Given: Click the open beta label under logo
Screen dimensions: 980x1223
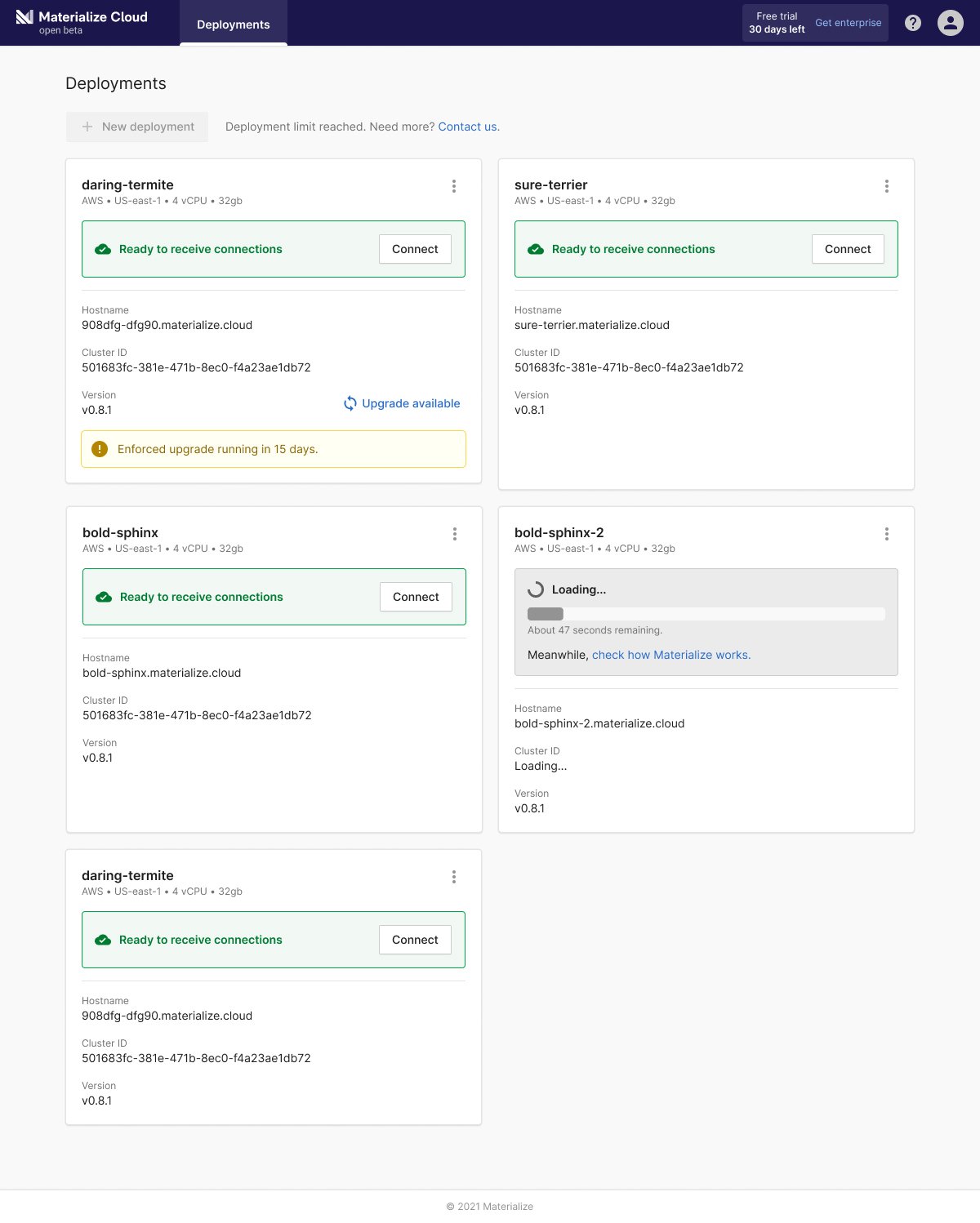Looking at the screenshot, I should (60, 30).
